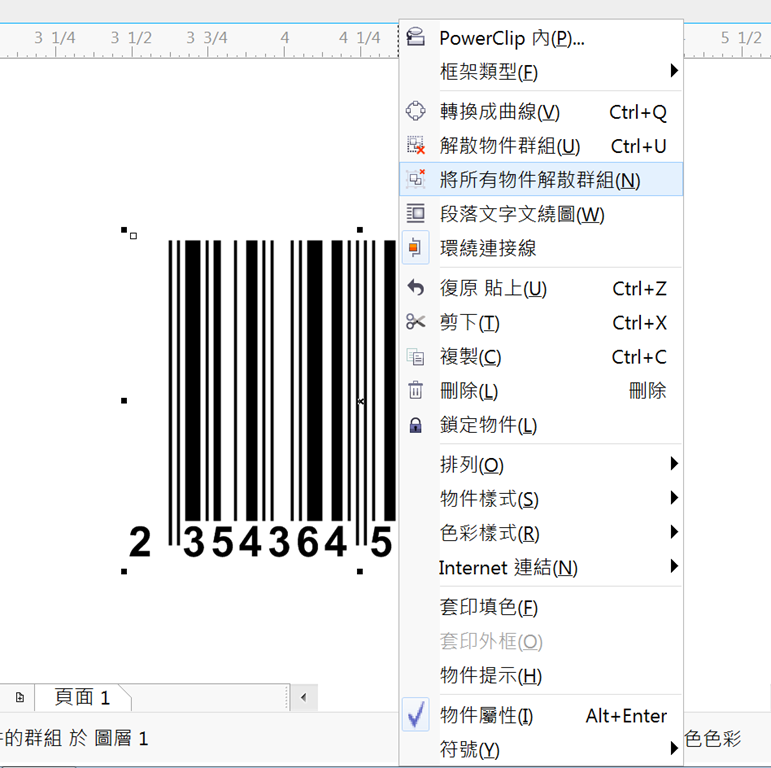Screen dimensions: 771x768
Task: Expand the 符號(Y) submenu
Action: pyautogui.click(x=541, y=749)
